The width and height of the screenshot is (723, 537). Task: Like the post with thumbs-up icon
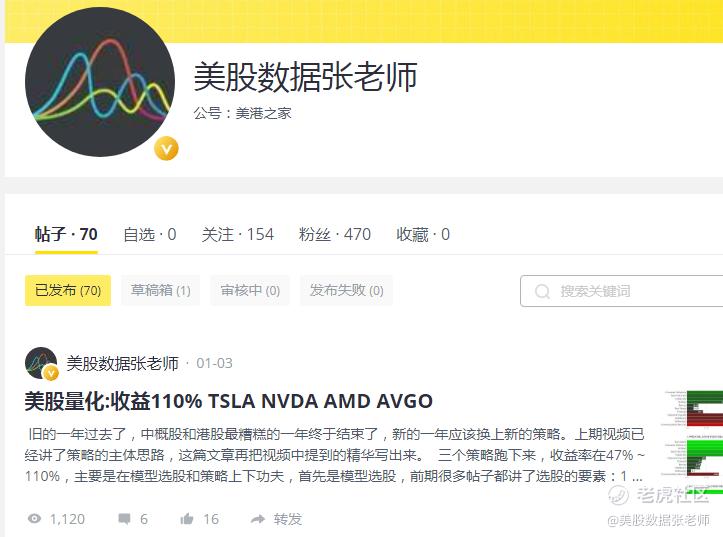click(x=187, y=519)
